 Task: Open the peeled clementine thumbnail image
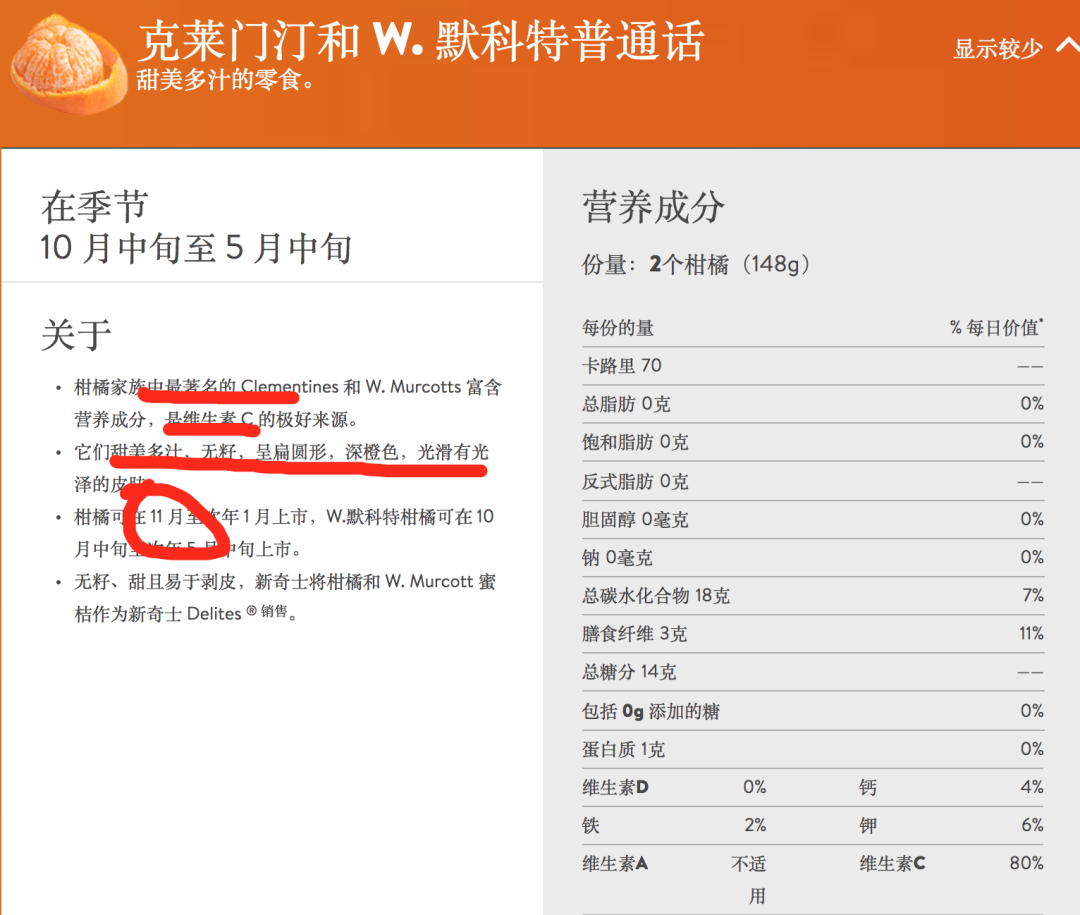tap(69, 63)
